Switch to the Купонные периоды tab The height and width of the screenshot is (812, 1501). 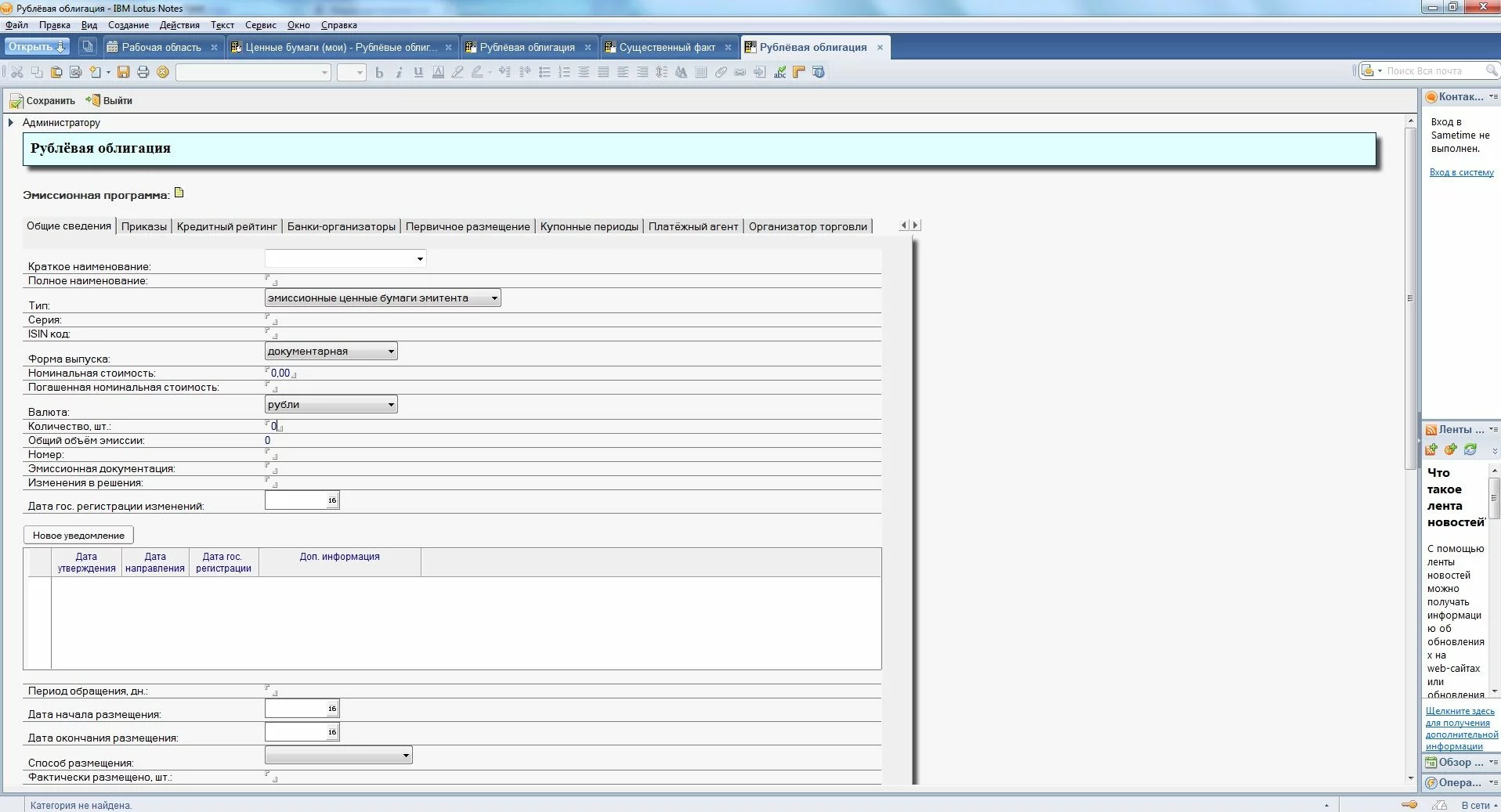tap(589, 226)
